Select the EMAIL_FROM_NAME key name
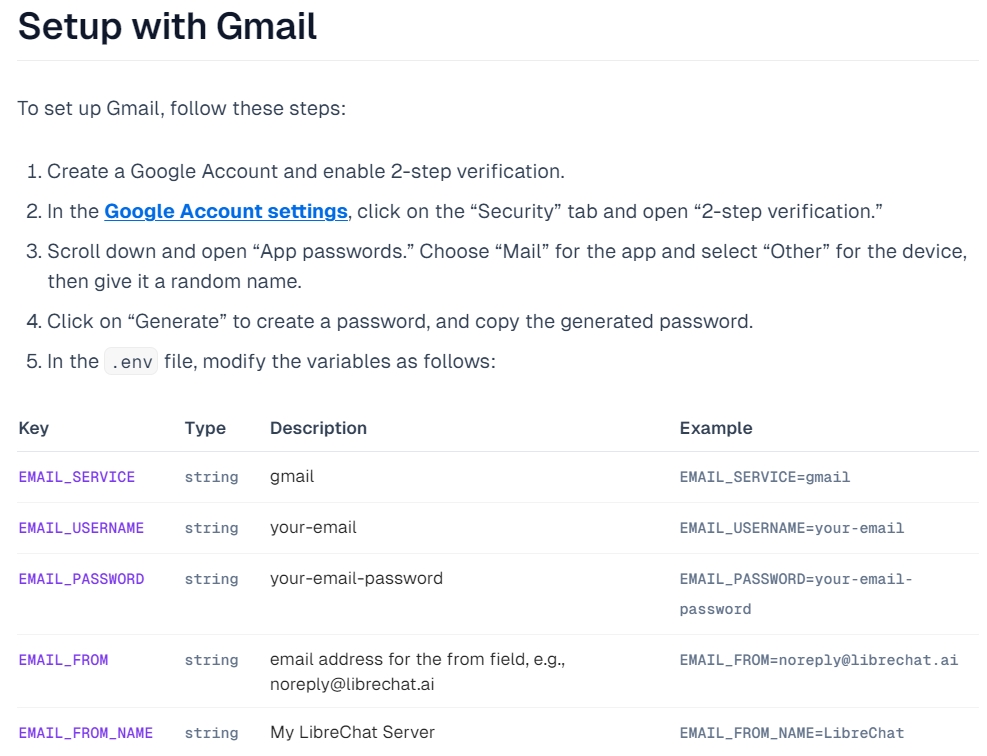 86,733
